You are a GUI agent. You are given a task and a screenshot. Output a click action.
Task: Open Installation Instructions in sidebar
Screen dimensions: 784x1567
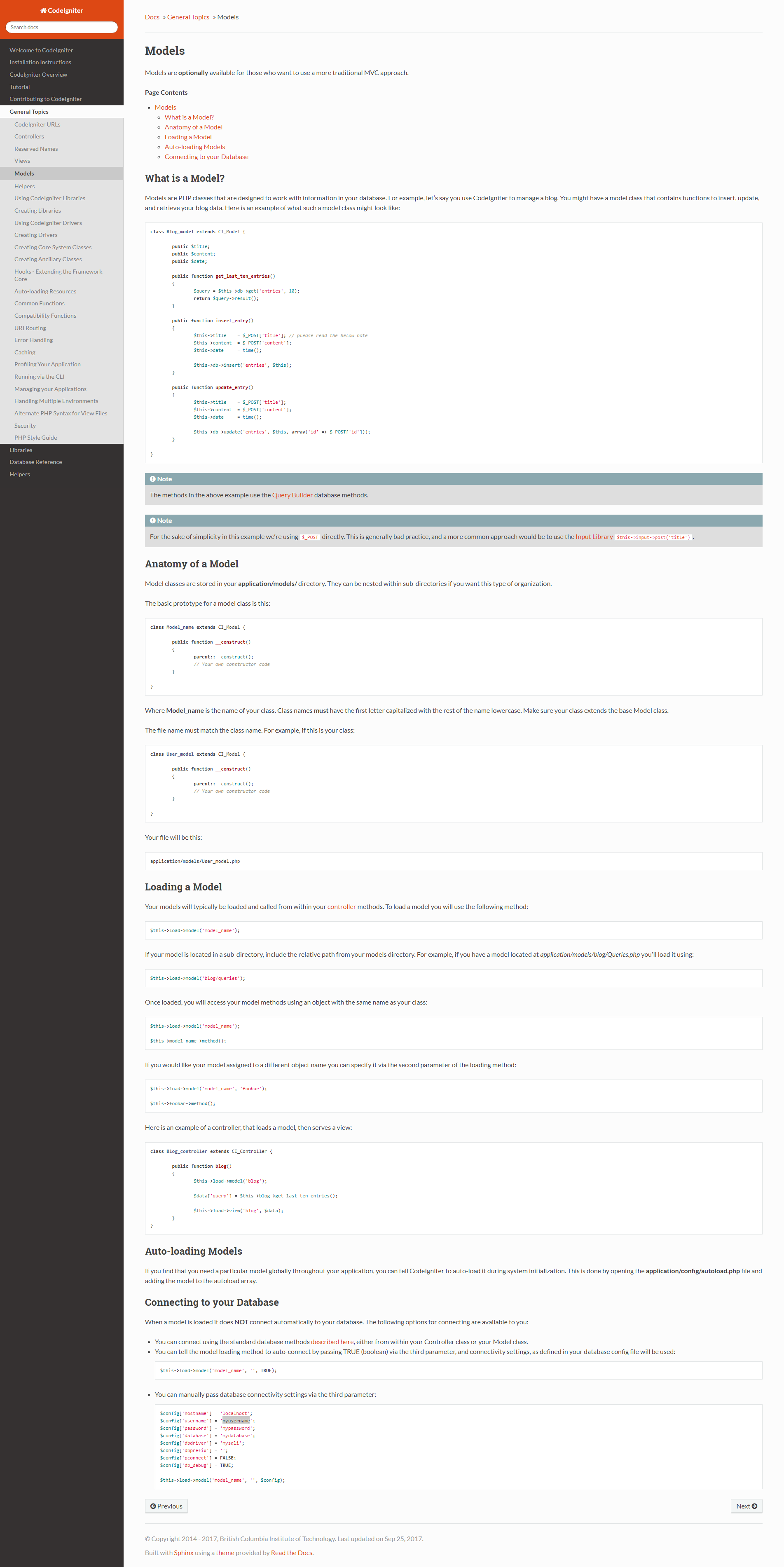click(x=61, y=63)
